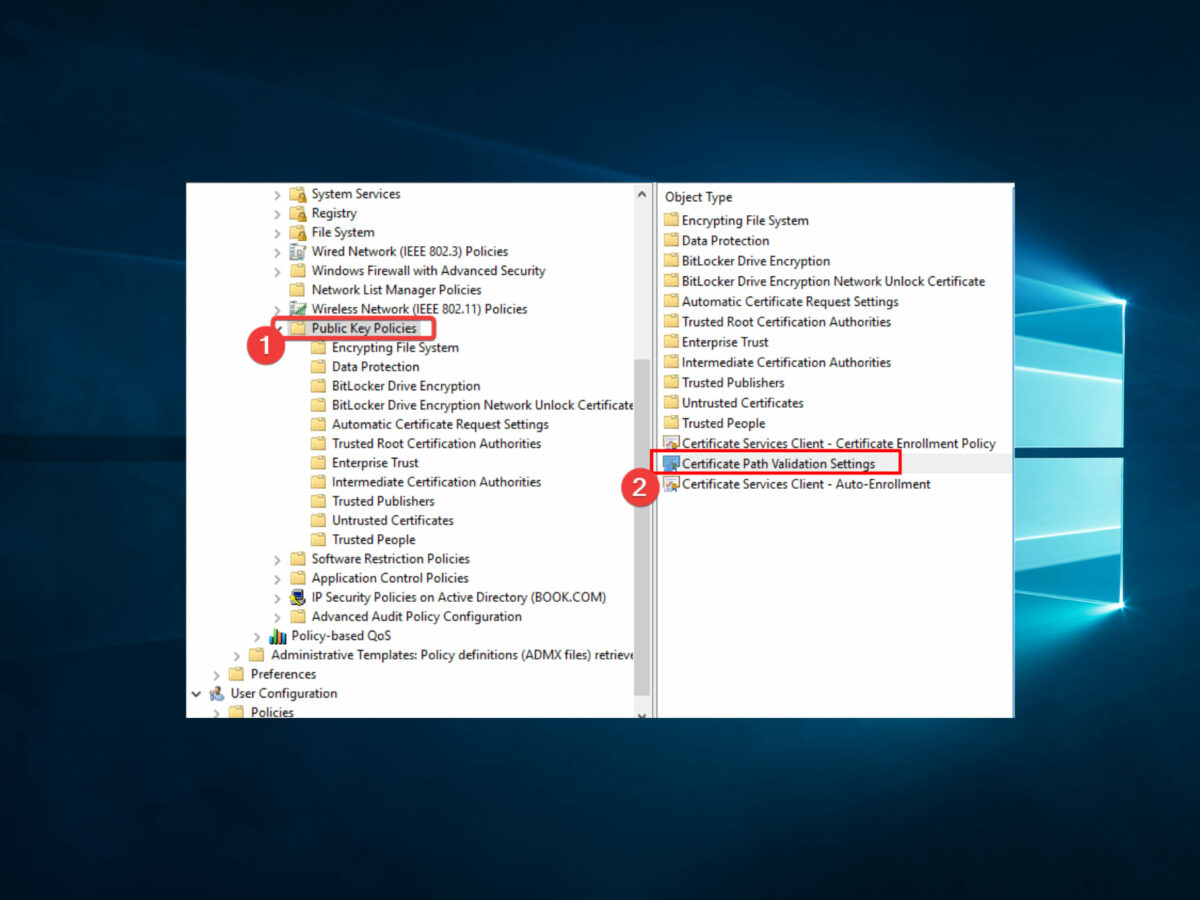The image size is (1200, 900).
Task: Click the Preferences folder icon
Action: click(236, 674)
